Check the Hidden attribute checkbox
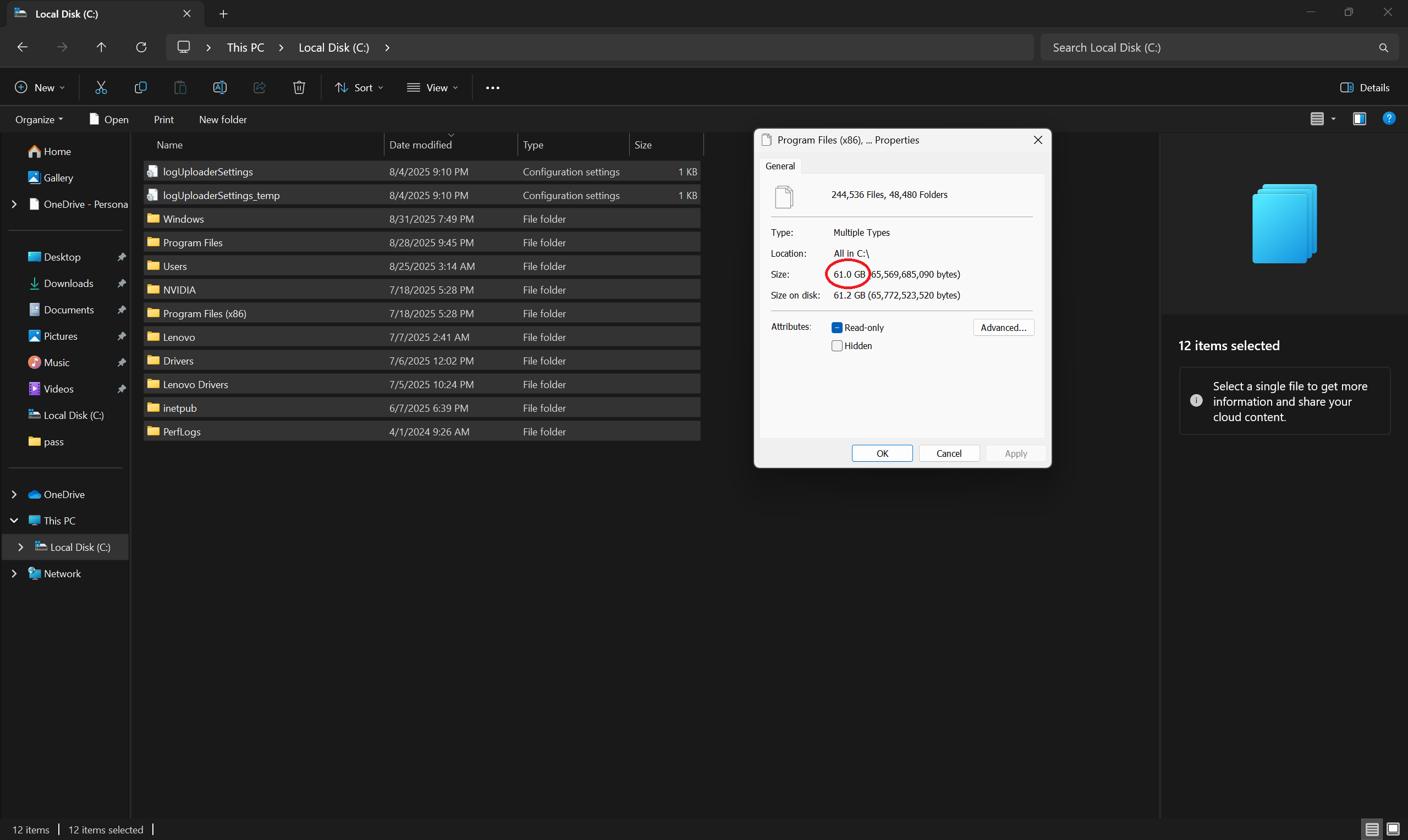The height and width of the screenshot is (840, 1408). point(837,346)
